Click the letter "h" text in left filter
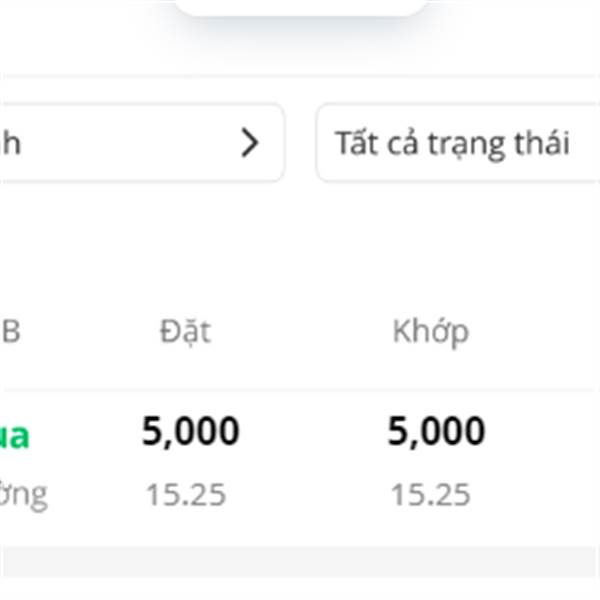 pyautogui.click(x=11, y=144)
